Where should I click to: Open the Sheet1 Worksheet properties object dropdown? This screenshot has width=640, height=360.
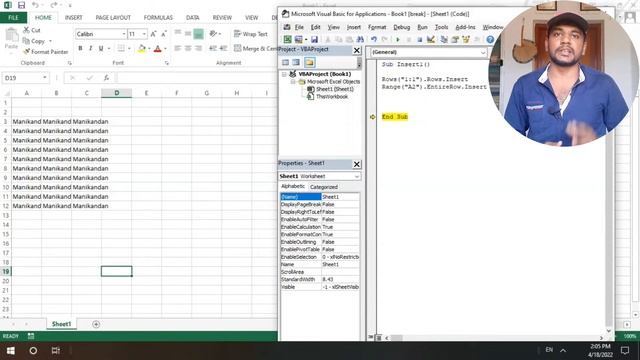tap(357, 176)
